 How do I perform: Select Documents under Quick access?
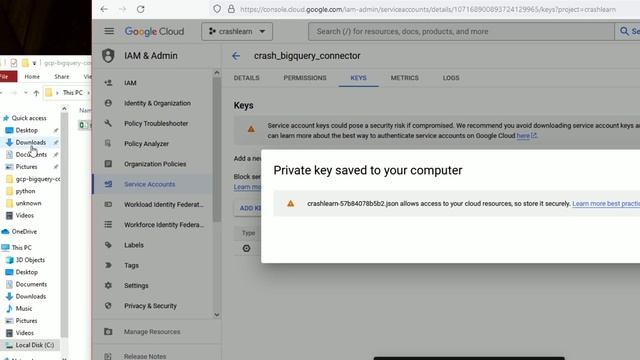pyautogui.click(x=31, y=155)
